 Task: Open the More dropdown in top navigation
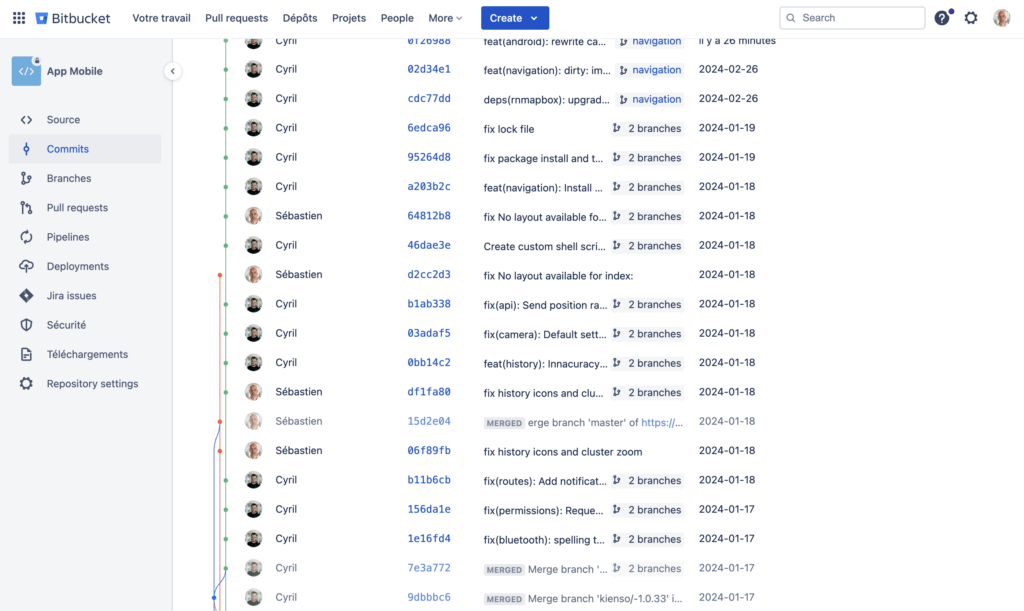pyautogui.click(x=445, y=18)
